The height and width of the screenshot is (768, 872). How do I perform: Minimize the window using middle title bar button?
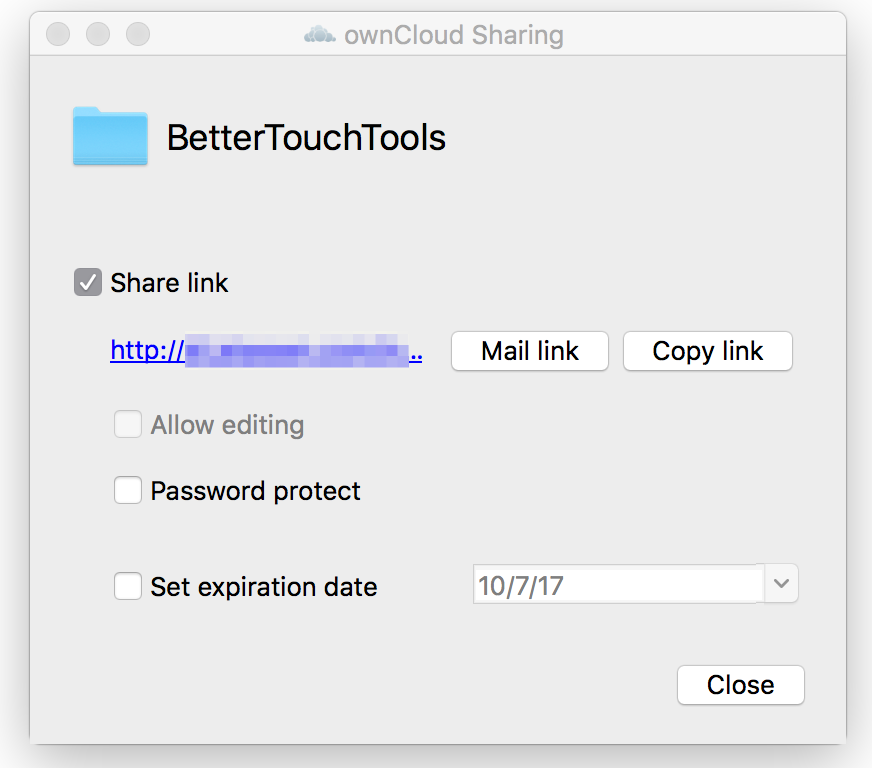coord(98,34)
